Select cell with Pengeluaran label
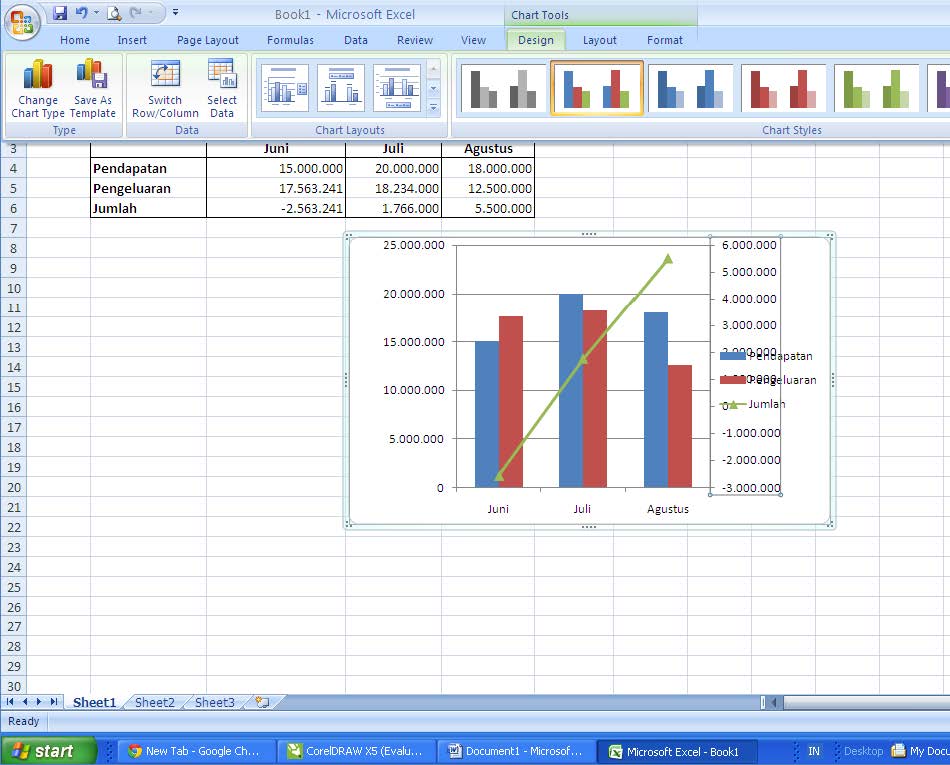 click(x=148, y=188)
